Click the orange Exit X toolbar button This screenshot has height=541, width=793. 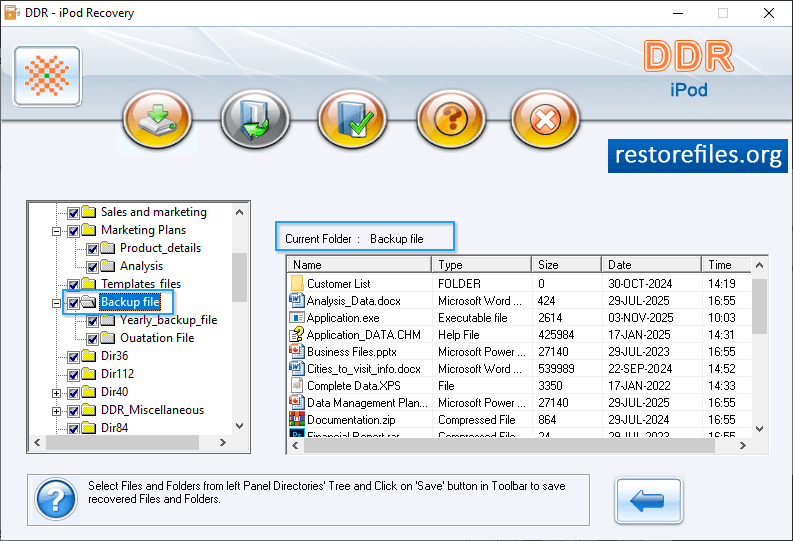pyautogui.click(x=545, y=119)
